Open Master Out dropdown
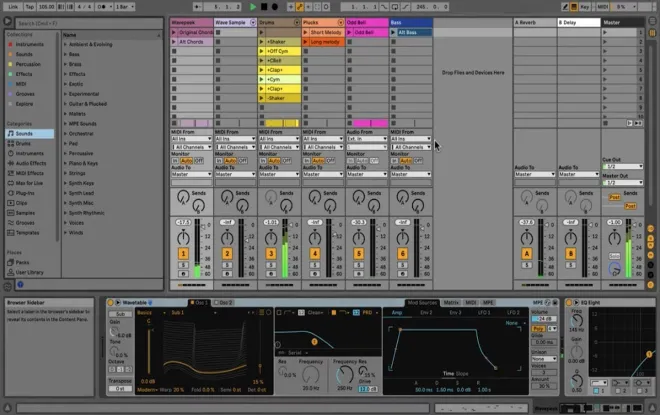 (x=623, y=183)
